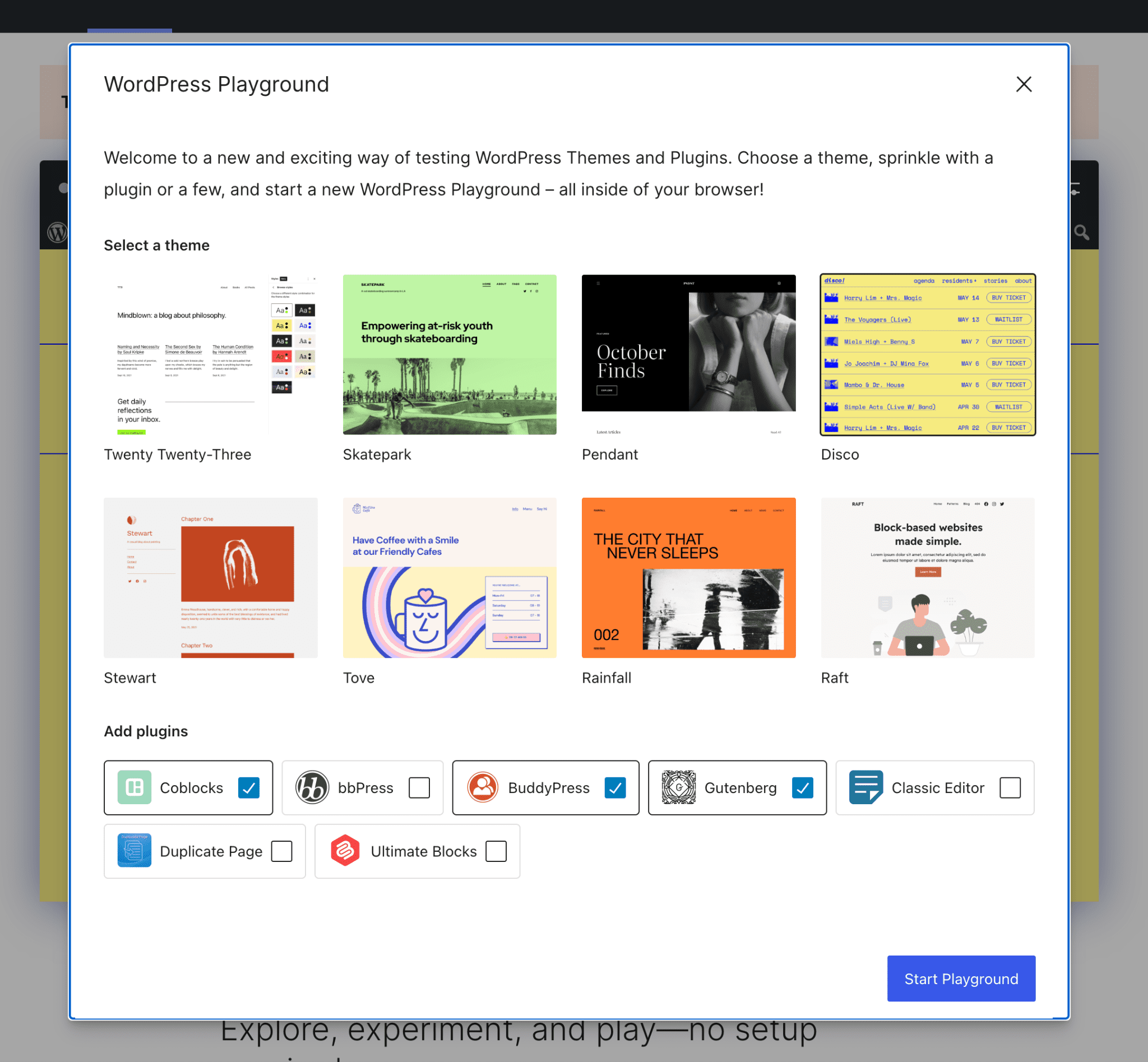Close the WordPress Playground dialog
The image size is (1148, 1062).
click(x=1024, y=85)
